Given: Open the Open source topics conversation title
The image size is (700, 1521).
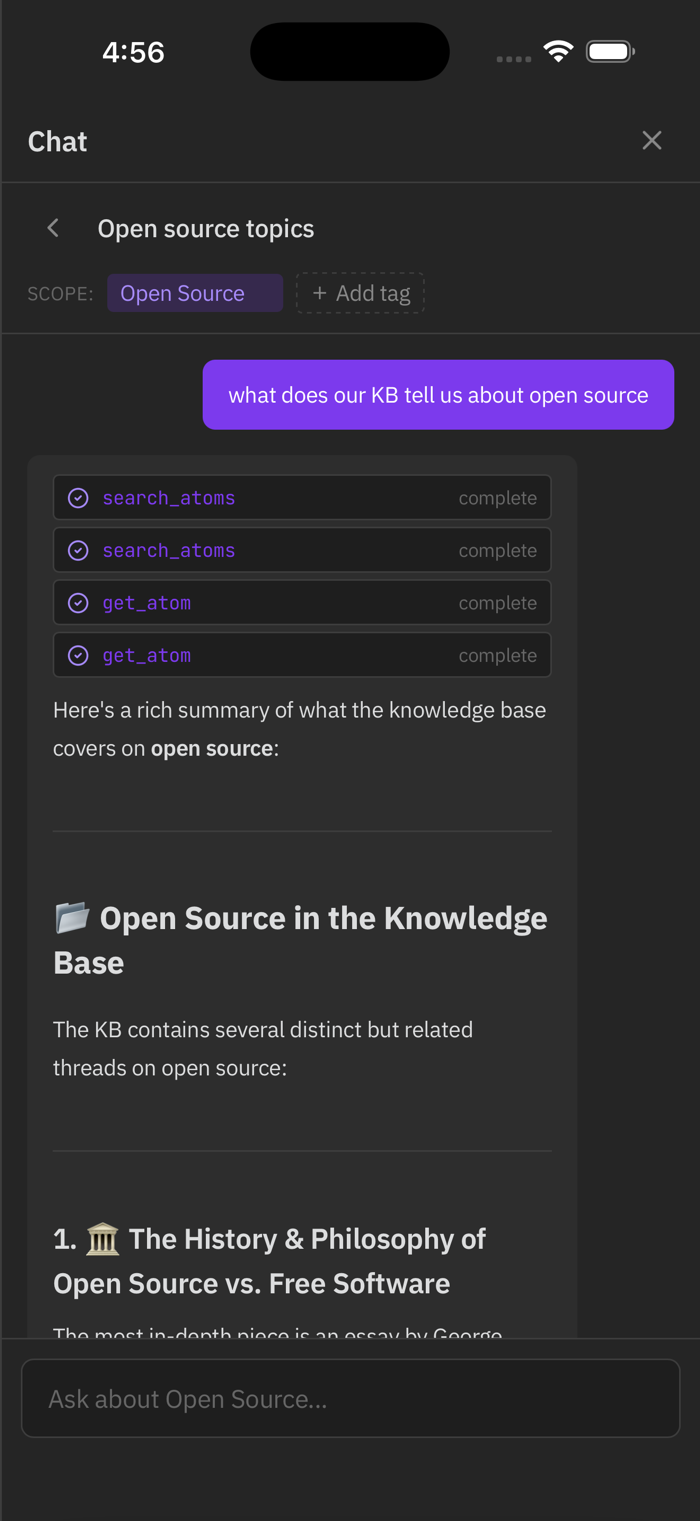Looking at the screenshot, I should [x=206, y=228].
